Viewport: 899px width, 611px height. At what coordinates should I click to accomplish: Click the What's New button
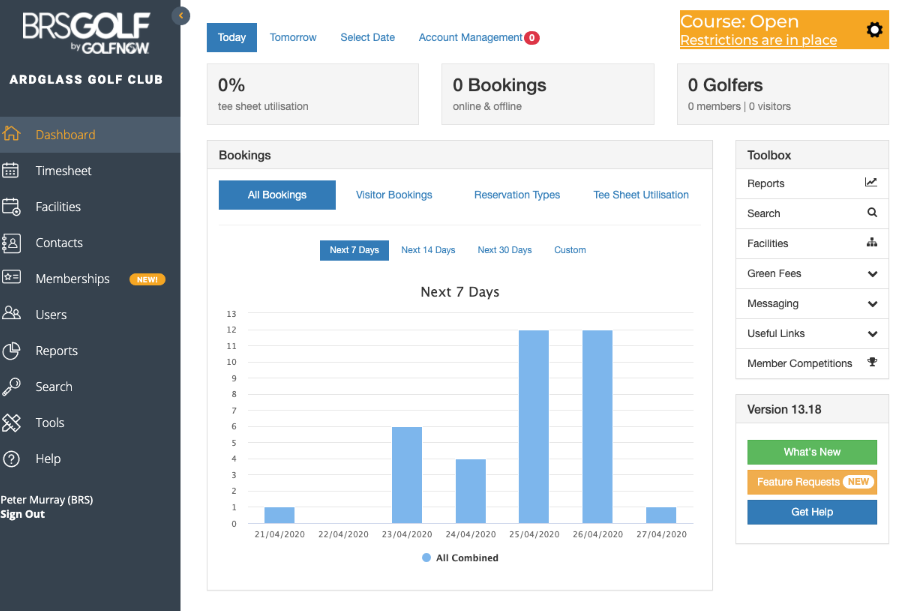[x=812, y=452]
